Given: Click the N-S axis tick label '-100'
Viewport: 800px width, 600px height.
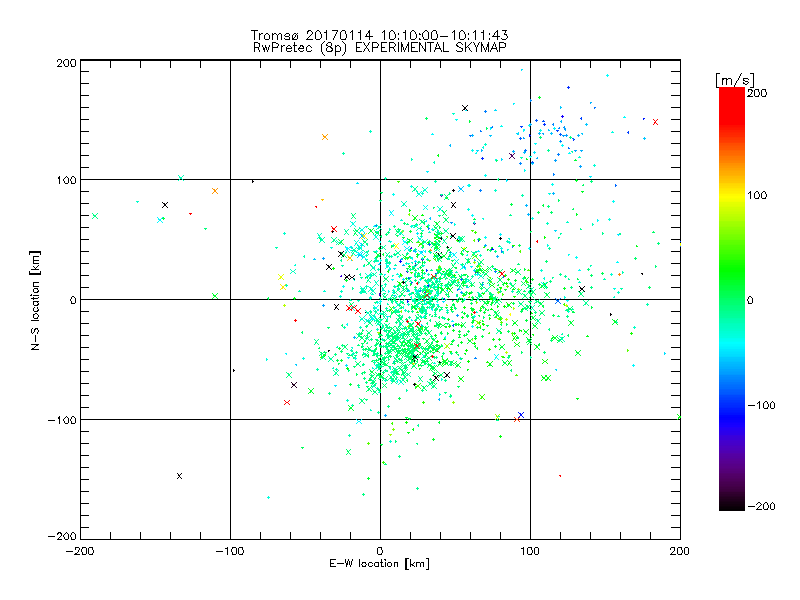Looking at the screenshot, I should (x=62, y=420).
